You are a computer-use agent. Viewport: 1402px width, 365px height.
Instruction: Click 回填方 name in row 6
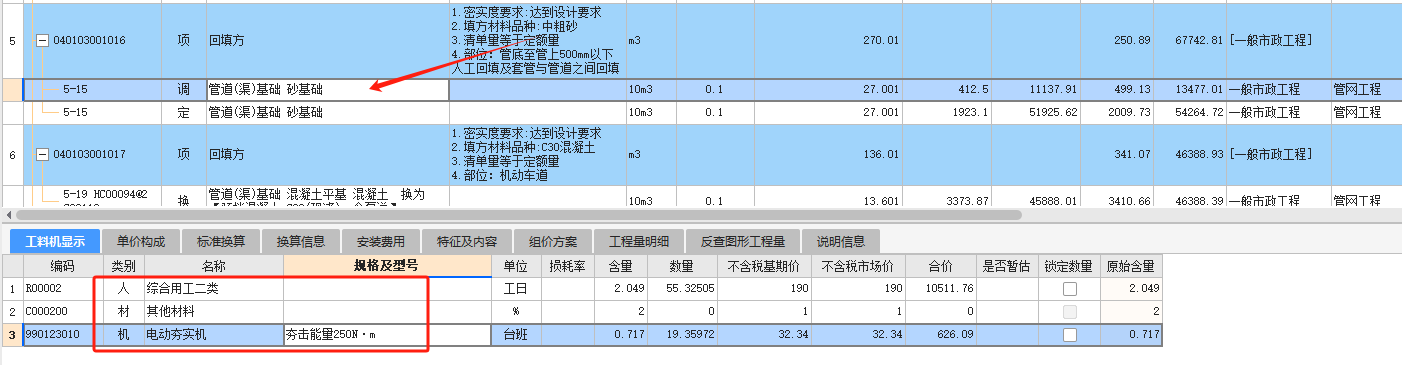click(x=327, y=154)
